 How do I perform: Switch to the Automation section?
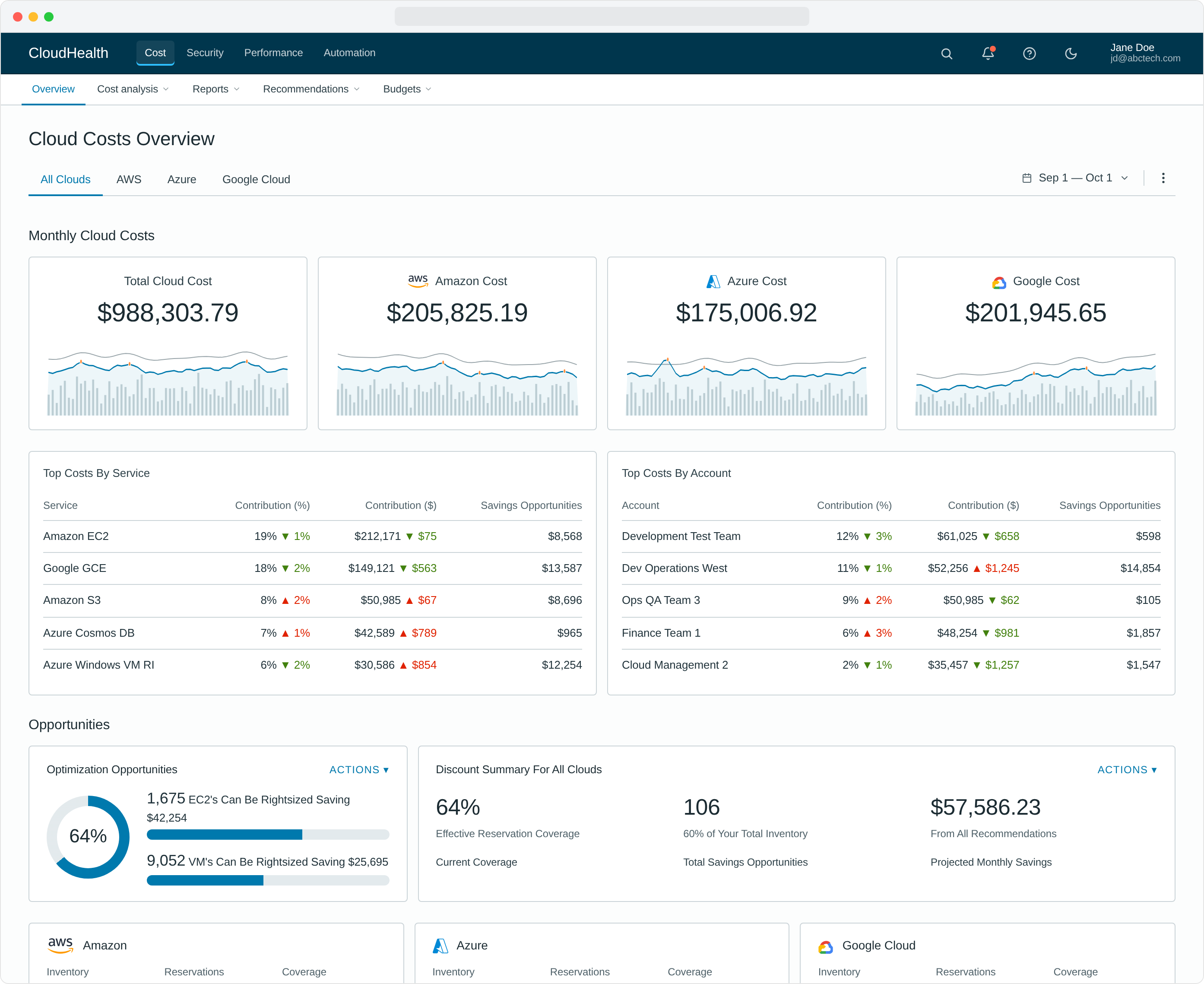coord(350,53)
